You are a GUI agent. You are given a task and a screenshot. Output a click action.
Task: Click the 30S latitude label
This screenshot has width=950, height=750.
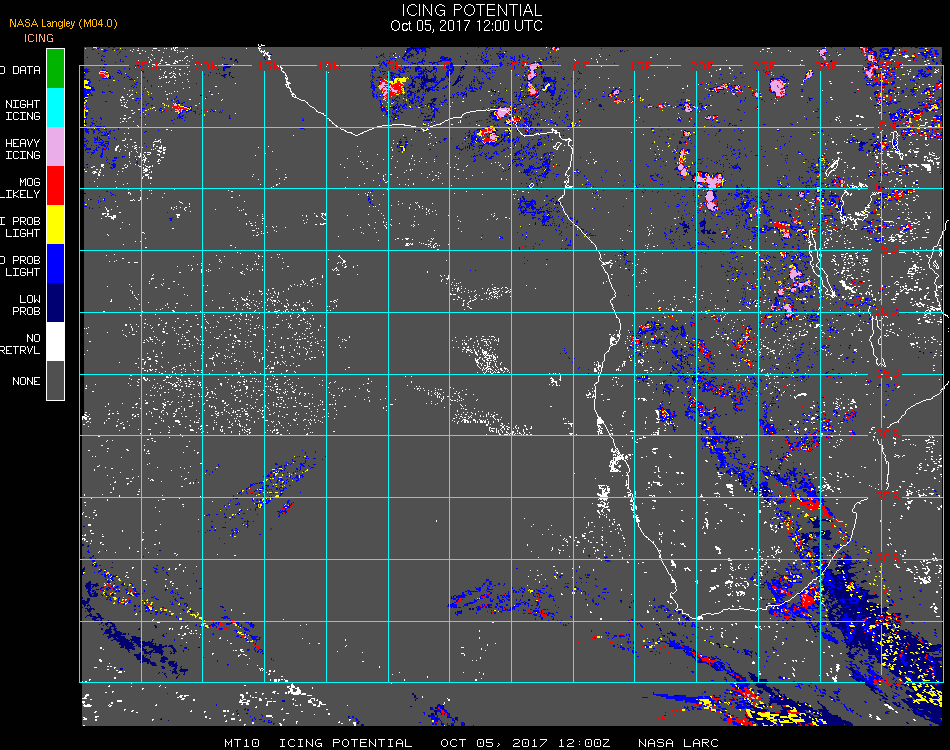coord(888,558)
